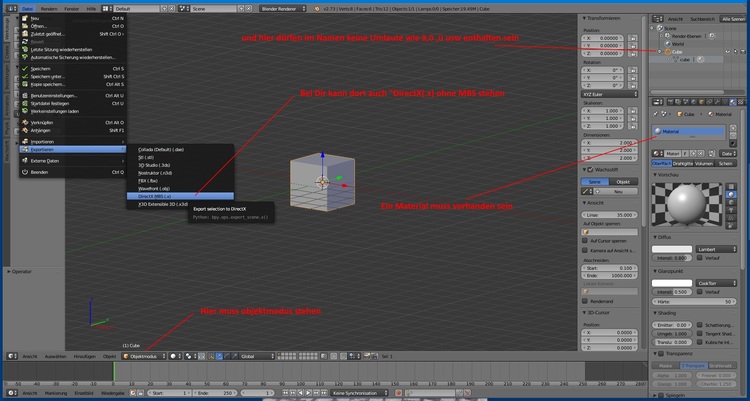Click Suchbereich in outliner header

point(702,19)
